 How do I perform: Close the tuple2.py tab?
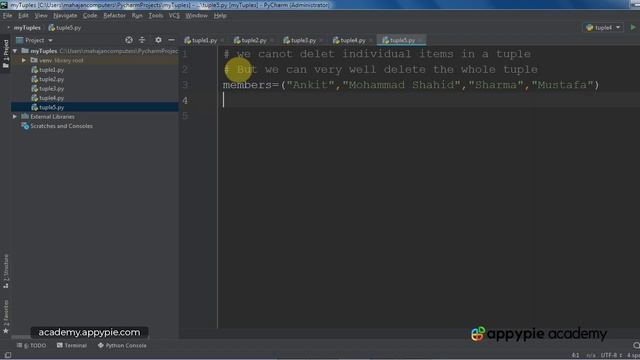(272, 40)
